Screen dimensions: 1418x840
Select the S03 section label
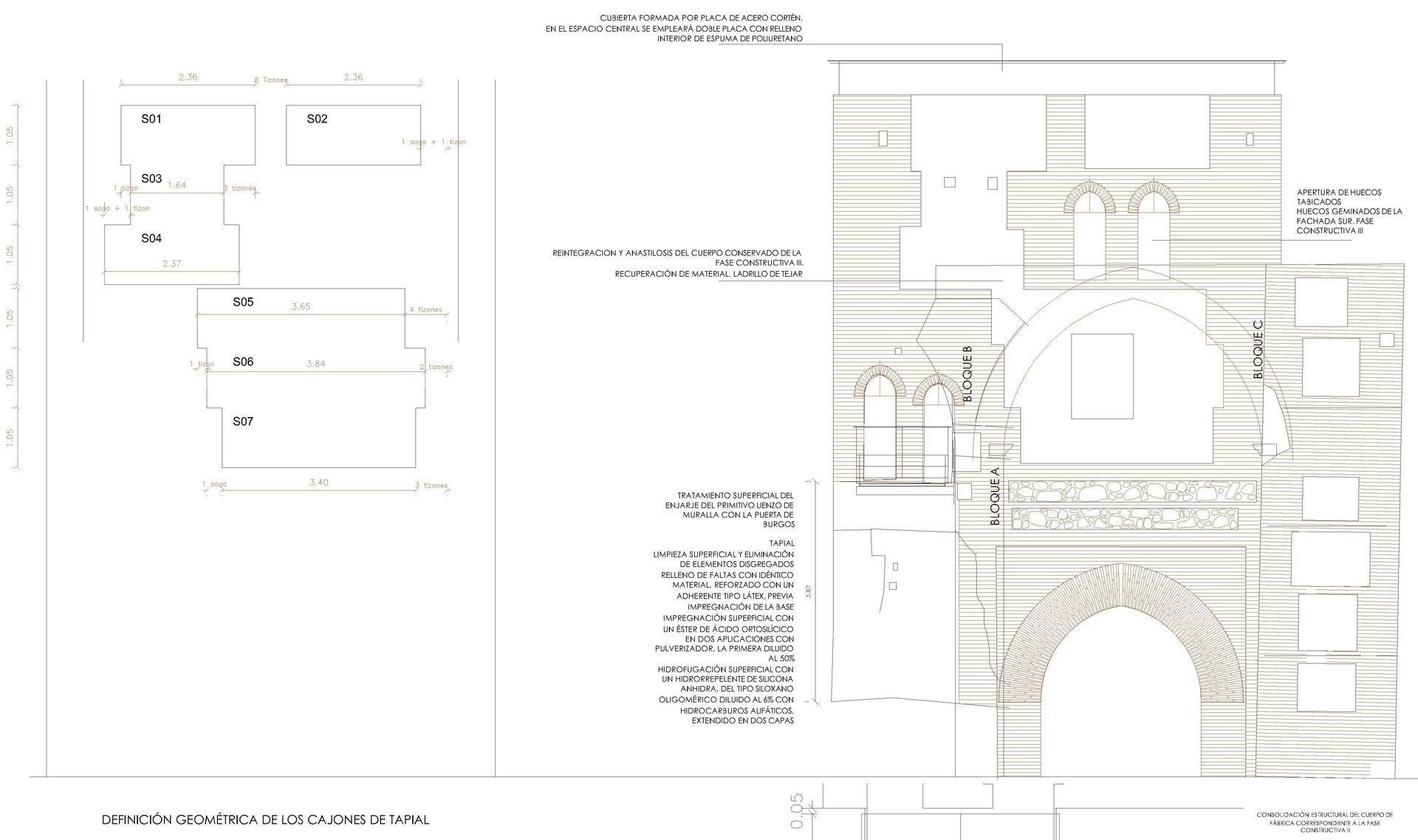151,179
